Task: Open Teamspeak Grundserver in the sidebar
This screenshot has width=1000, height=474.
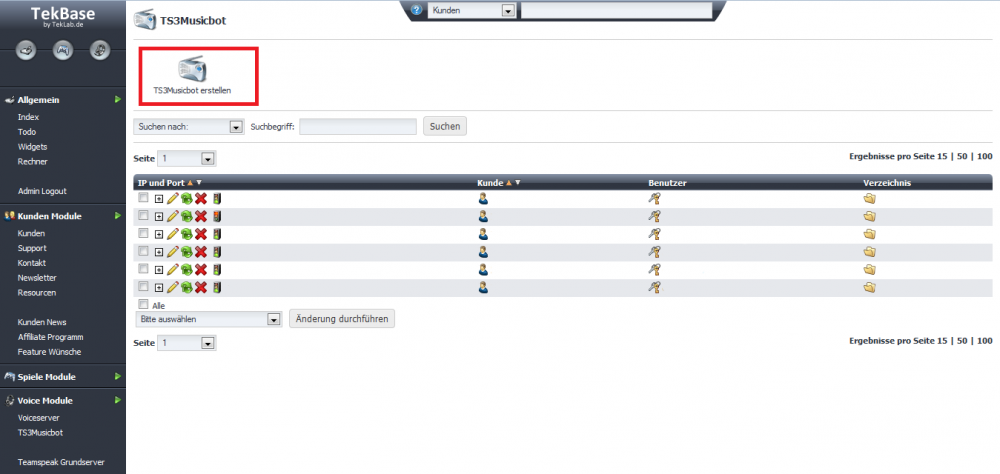Action: coord(61,463)
